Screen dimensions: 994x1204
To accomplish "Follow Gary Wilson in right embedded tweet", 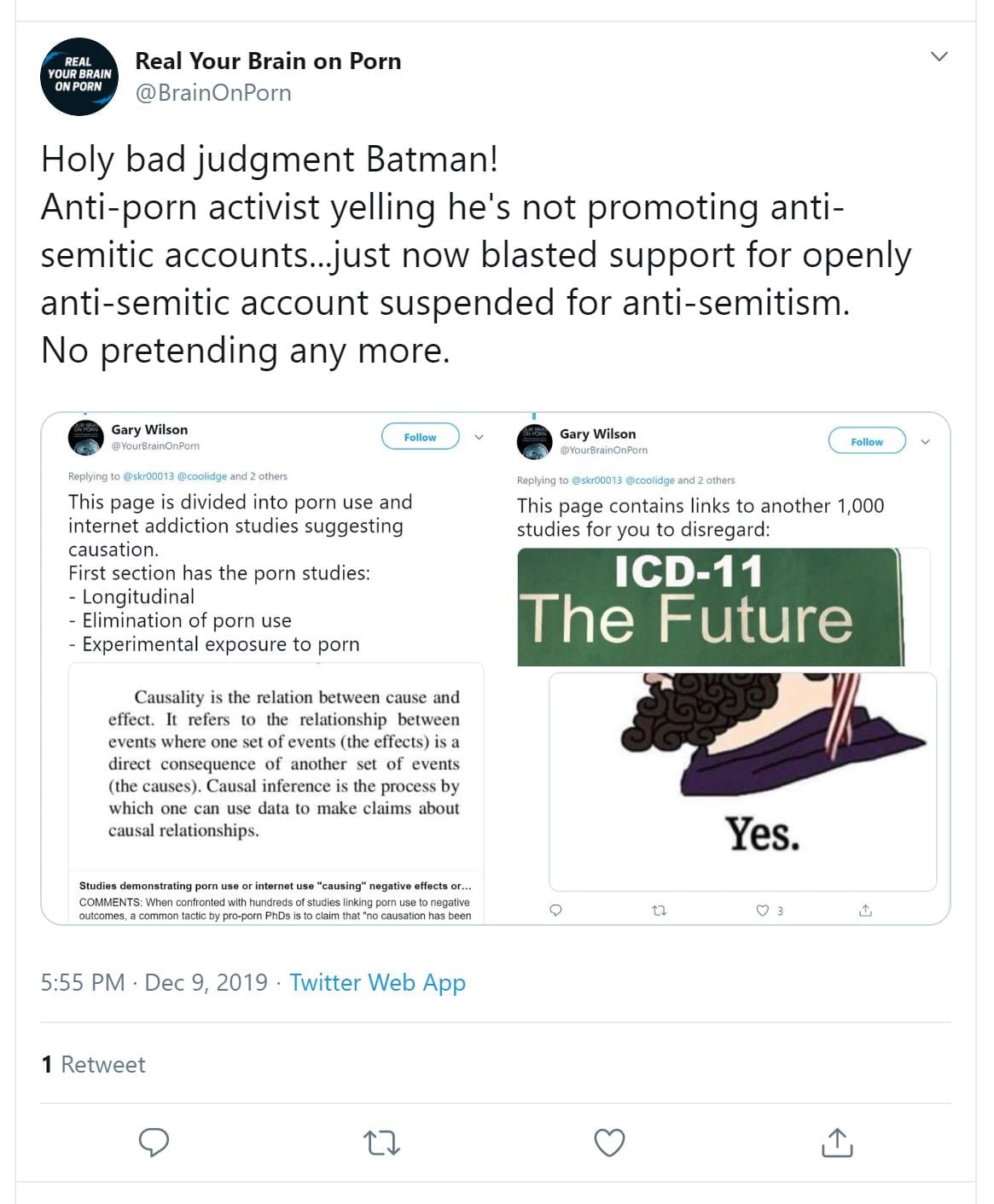I will coord(867,442).
